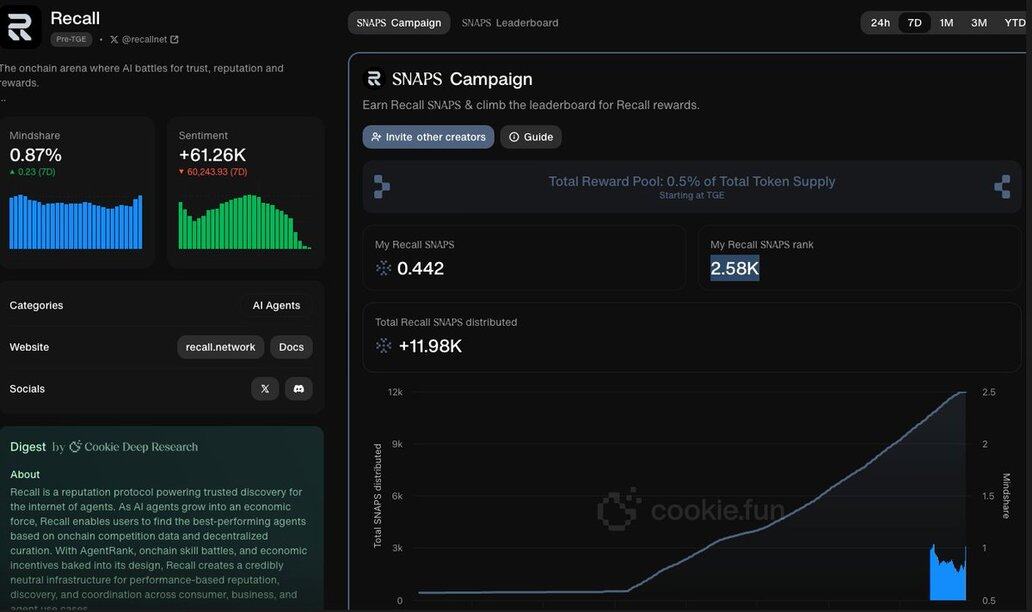The height and width of the screenshot is (612, 1032).
Task: Click the snaps icon beside +11.98K
Action: click(x=383, y=345)
